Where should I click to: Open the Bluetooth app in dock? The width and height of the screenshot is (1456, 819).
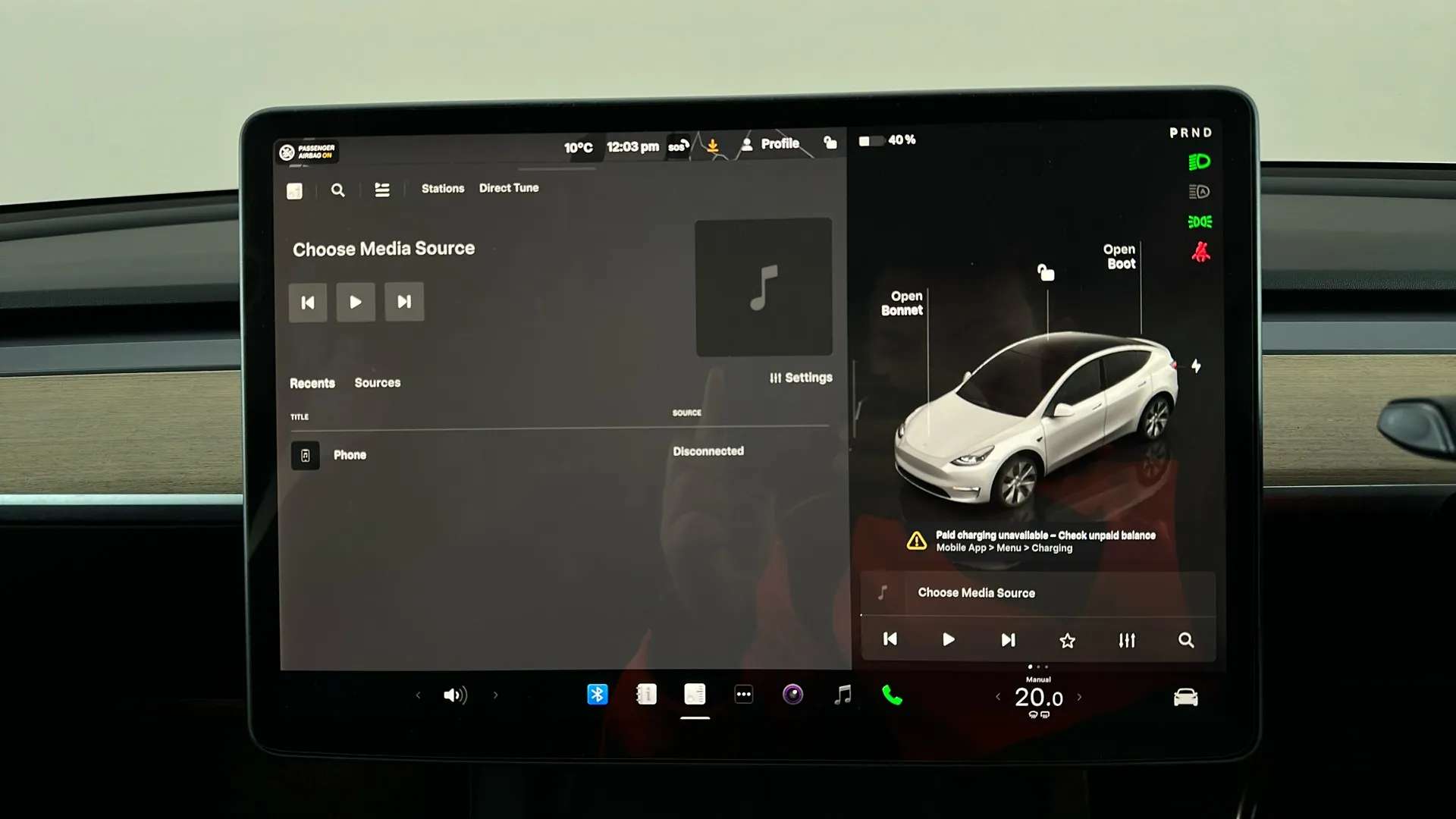coord(598,694)
